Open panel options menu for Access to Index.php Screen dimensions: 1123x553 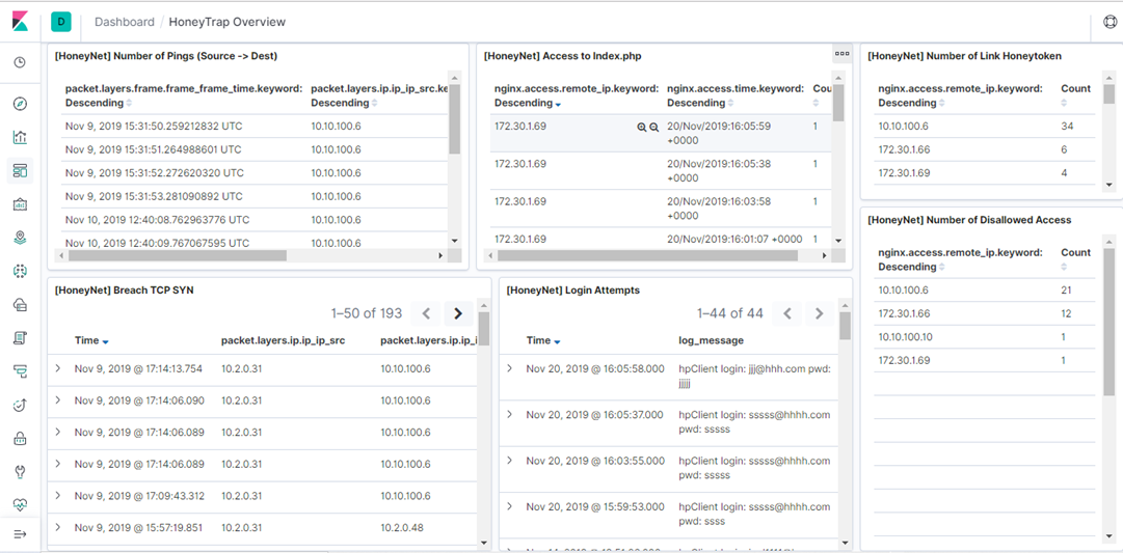coord(842,54)
